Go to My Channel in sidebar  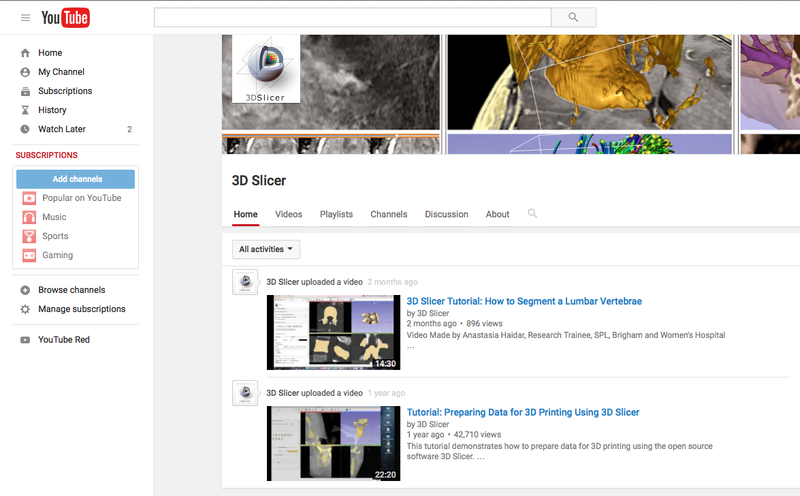(61, 72)
